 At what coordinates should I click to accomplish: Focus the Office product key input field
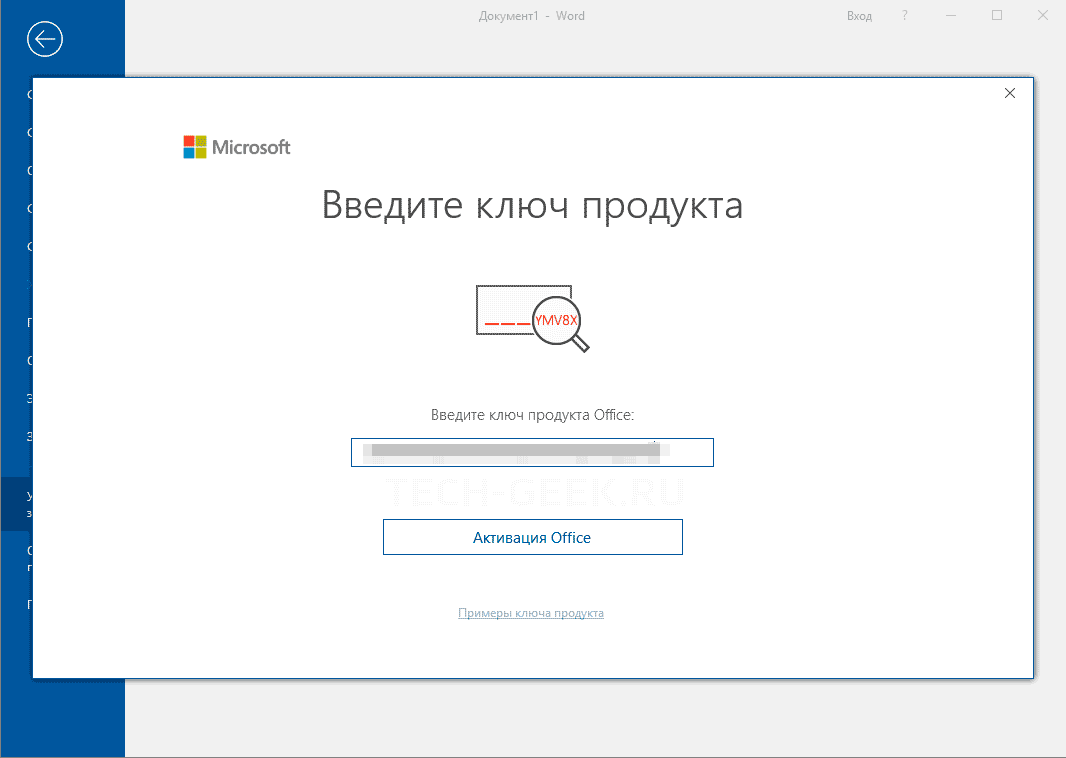[532, 452]
